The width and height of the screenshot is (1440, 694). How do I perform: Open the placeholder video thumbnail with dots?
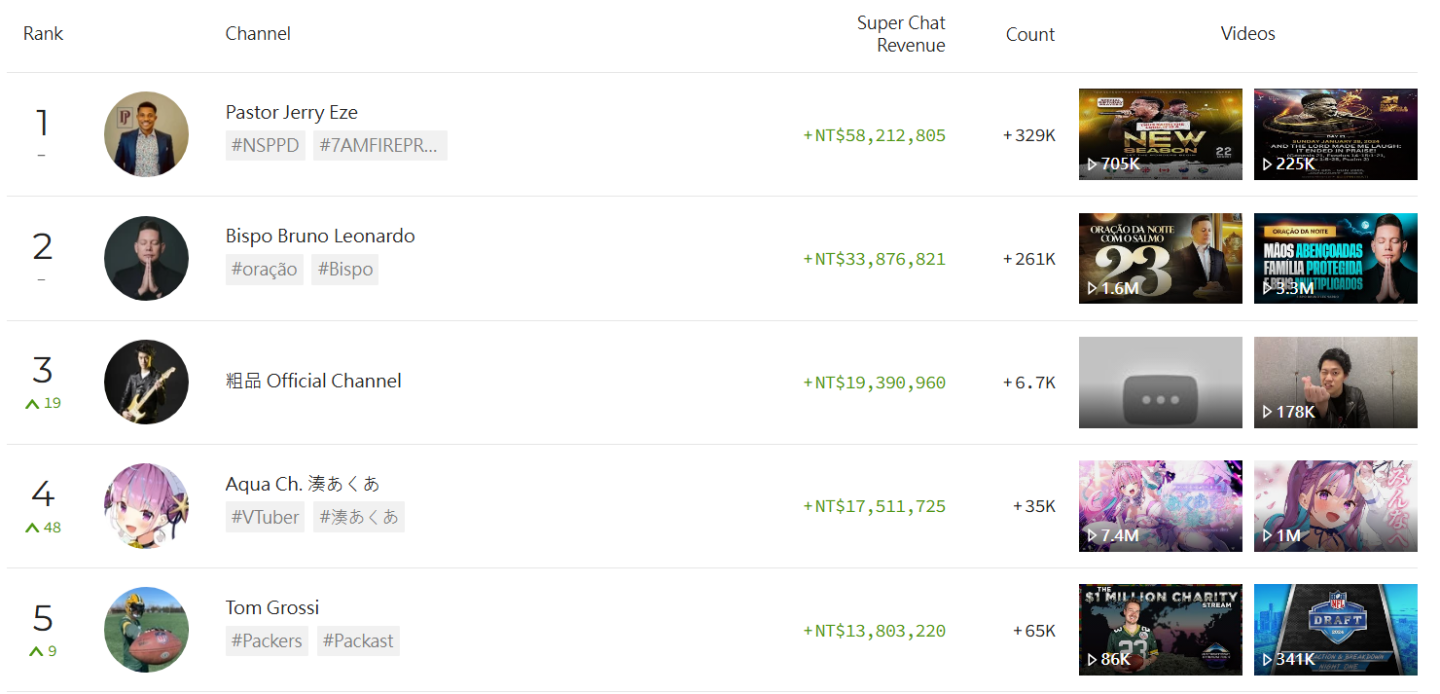click(x=1160, y=382)
